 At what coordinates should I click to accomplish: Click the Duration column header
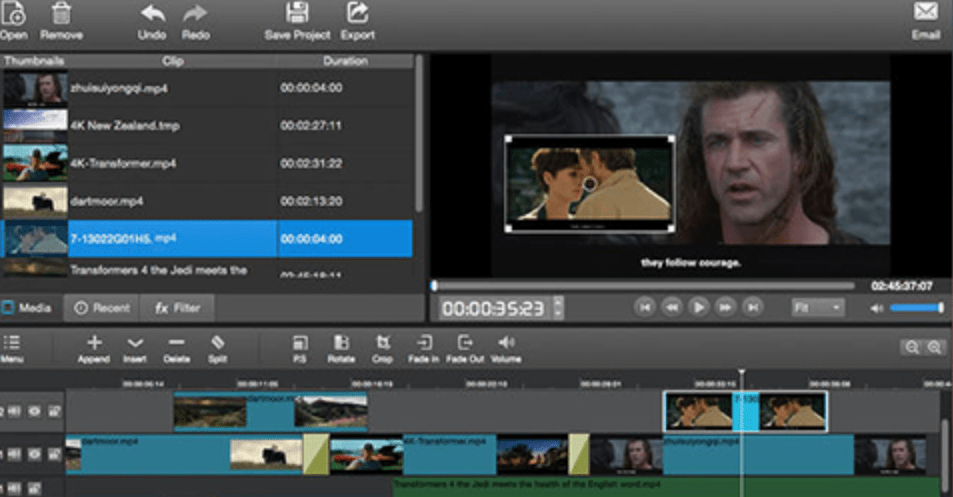(x=345, y=61)
